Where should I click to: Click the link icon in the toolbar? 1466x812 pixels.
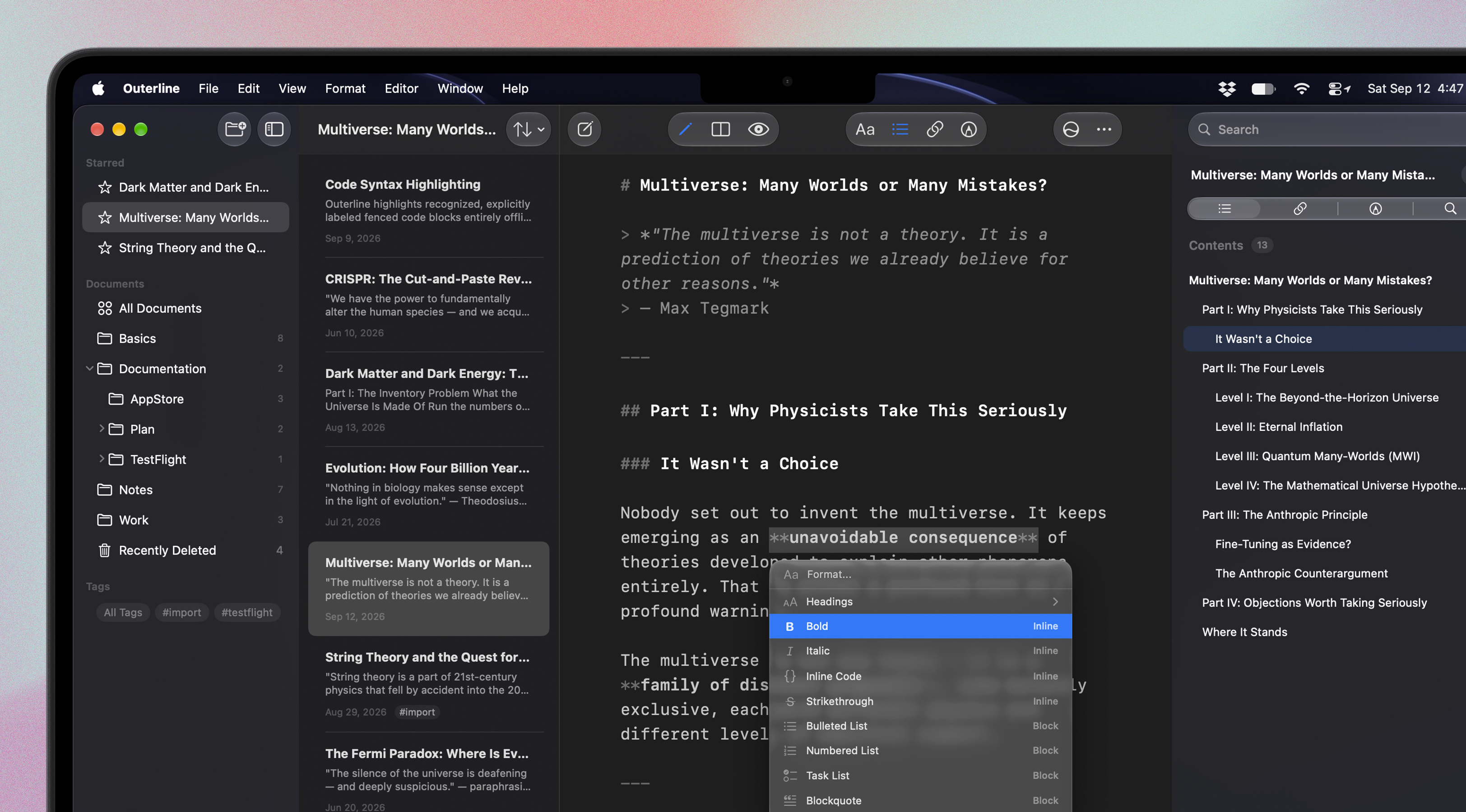coord(934,129)
